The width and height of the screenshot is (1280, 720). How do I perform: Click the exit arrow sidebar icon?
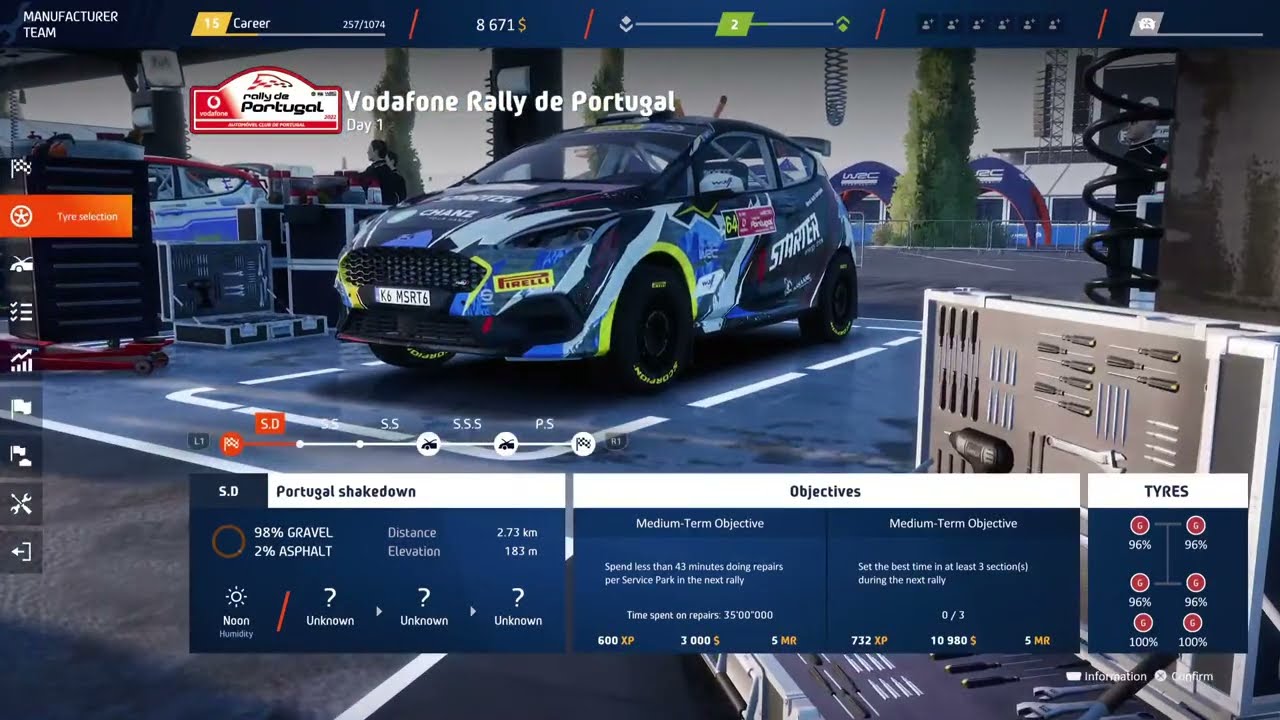[x=21, y=552]
